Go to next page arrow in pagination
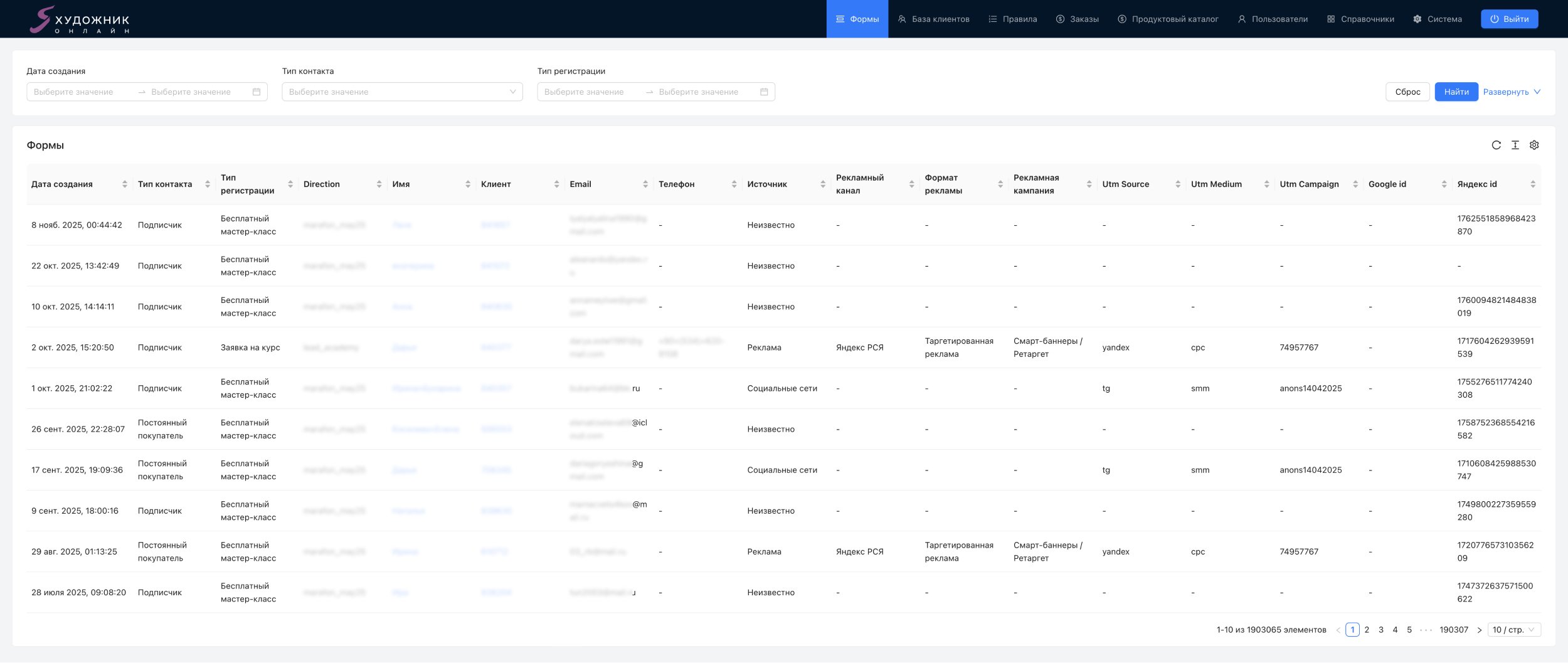 [1479, 630]
